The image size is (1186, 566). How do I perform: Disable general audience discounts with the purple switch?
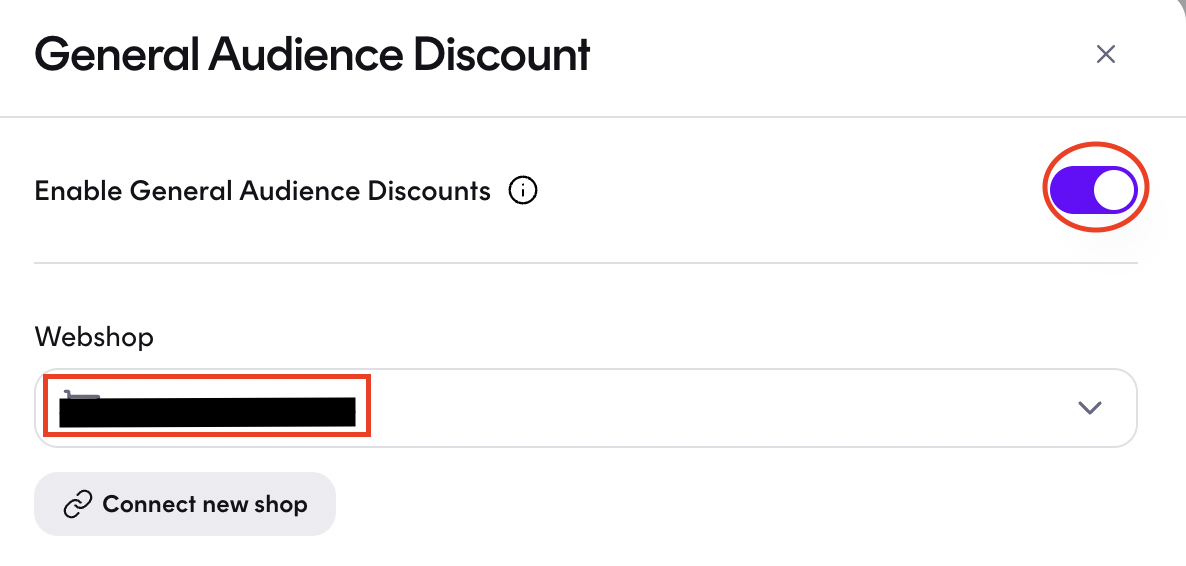point(1093,189)
